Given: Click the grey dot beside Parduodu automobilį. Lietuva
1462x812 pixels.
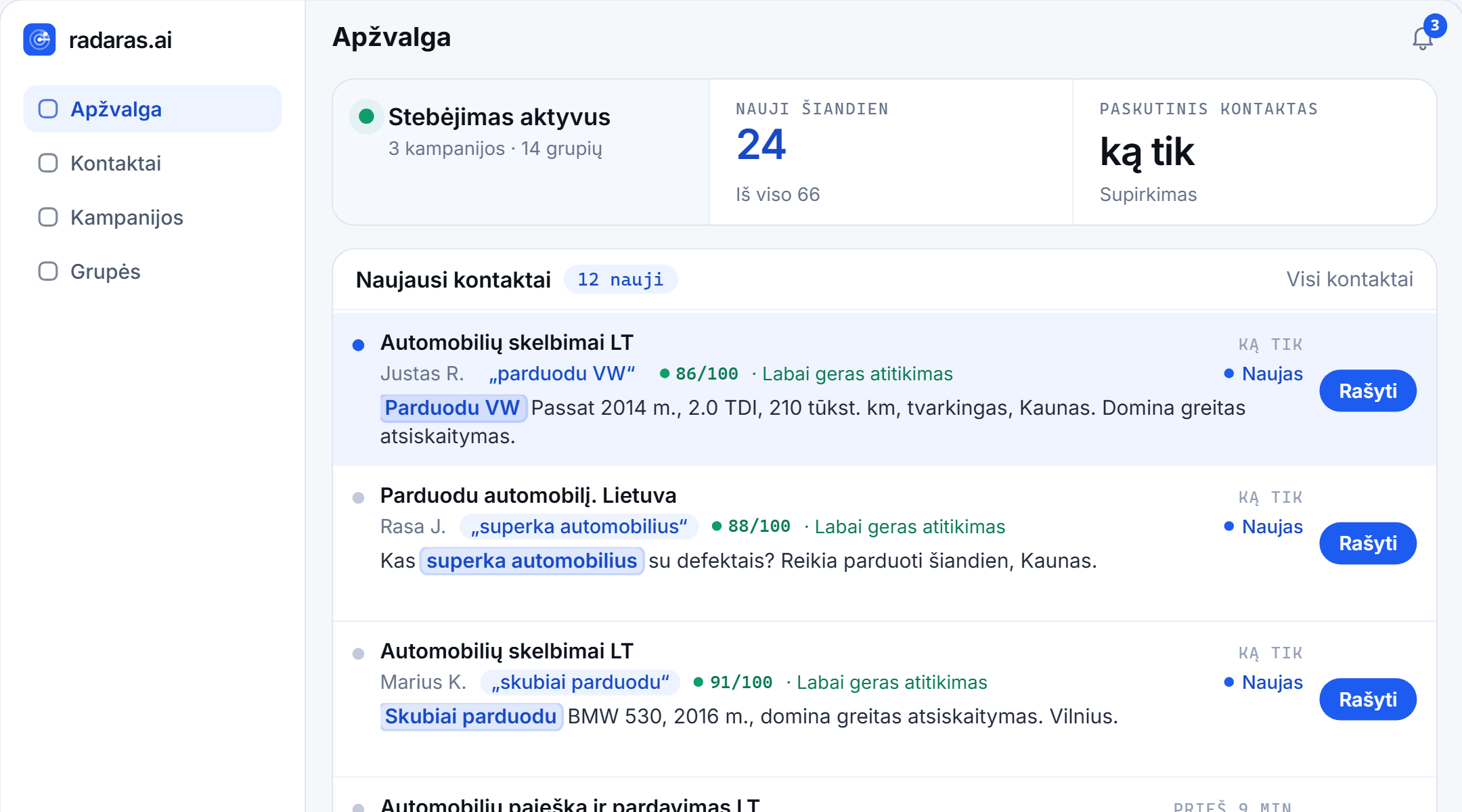Looking at the screenshot, I should (359, 498).
